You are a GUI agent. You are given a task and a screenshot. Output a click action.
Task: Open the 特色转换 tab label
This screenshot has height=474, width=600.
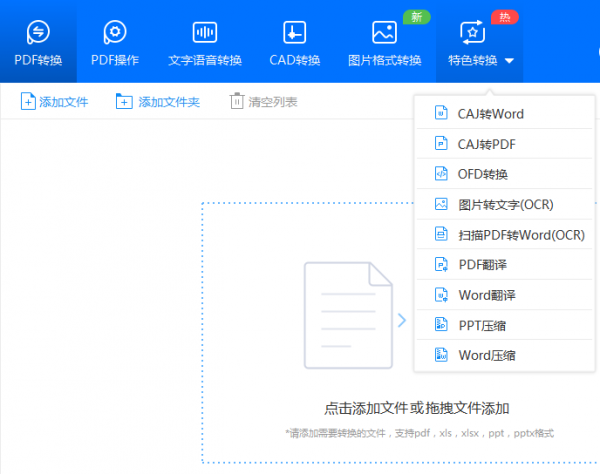point(473,60)
